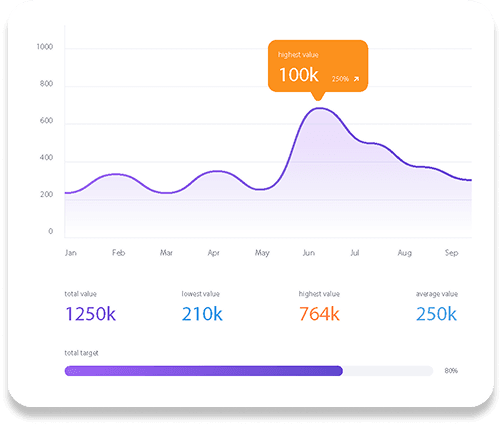Select the May month label
Screen dimensions: 502x425
(x=262, y=253)
